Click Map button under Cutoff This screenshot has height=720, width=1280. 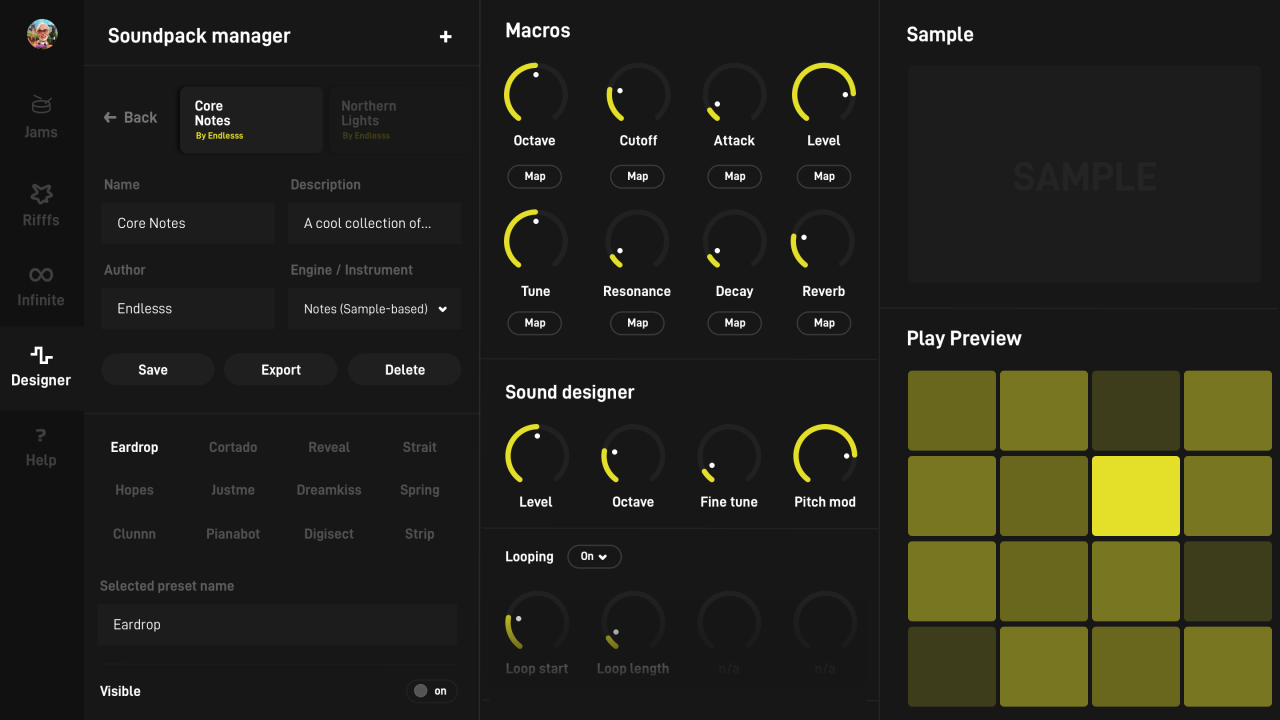[637, 176]
